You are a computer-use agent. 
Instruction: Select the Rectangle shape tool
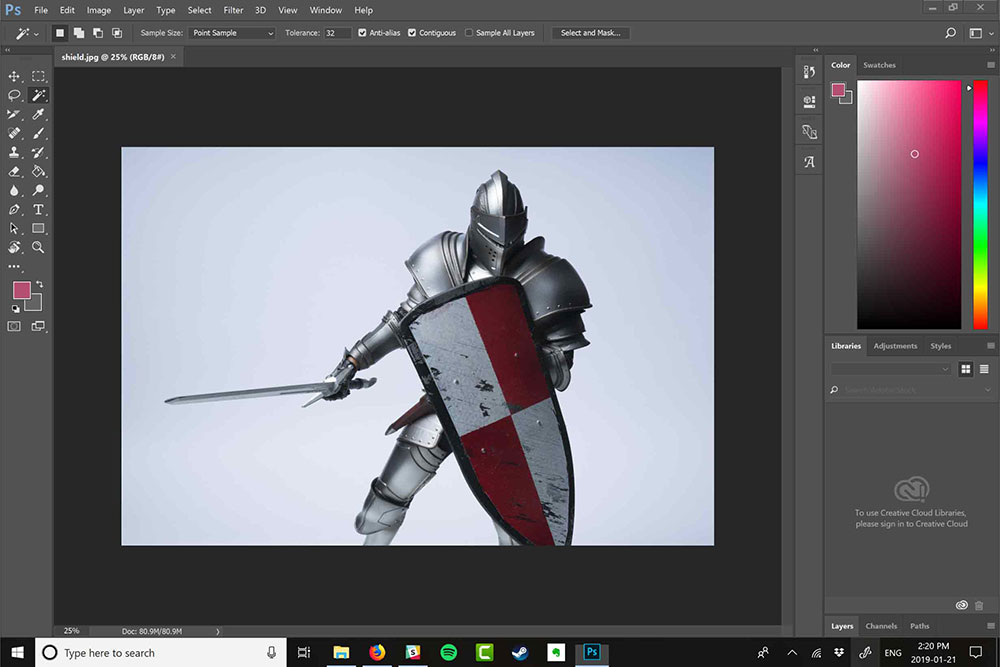[38, 228]
